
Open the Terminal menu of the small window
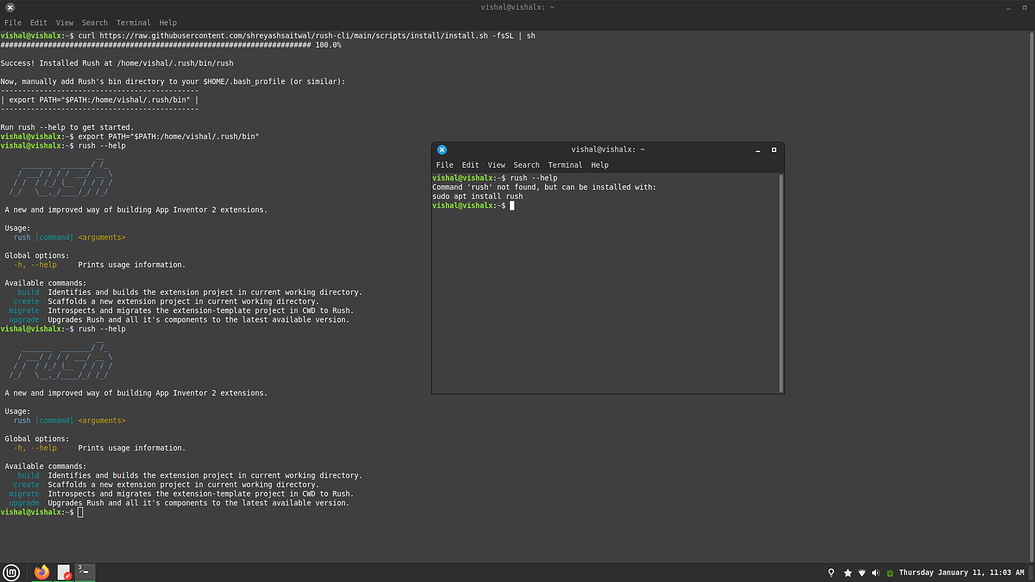click(x=565, y=164)
